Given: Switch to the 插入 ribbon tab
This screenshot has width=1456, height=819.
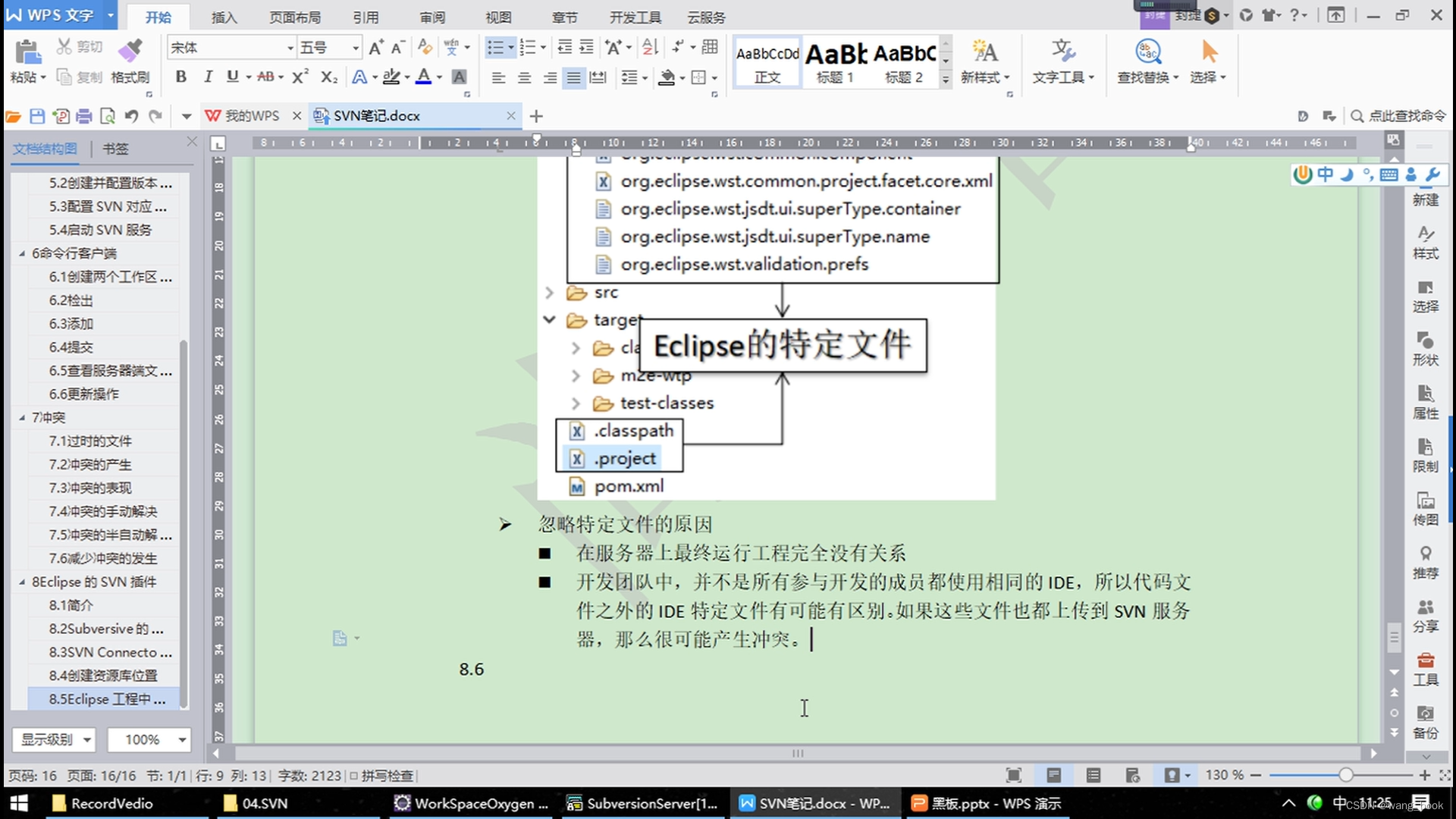Looking at the screenshot, I should tap(224, 17).
